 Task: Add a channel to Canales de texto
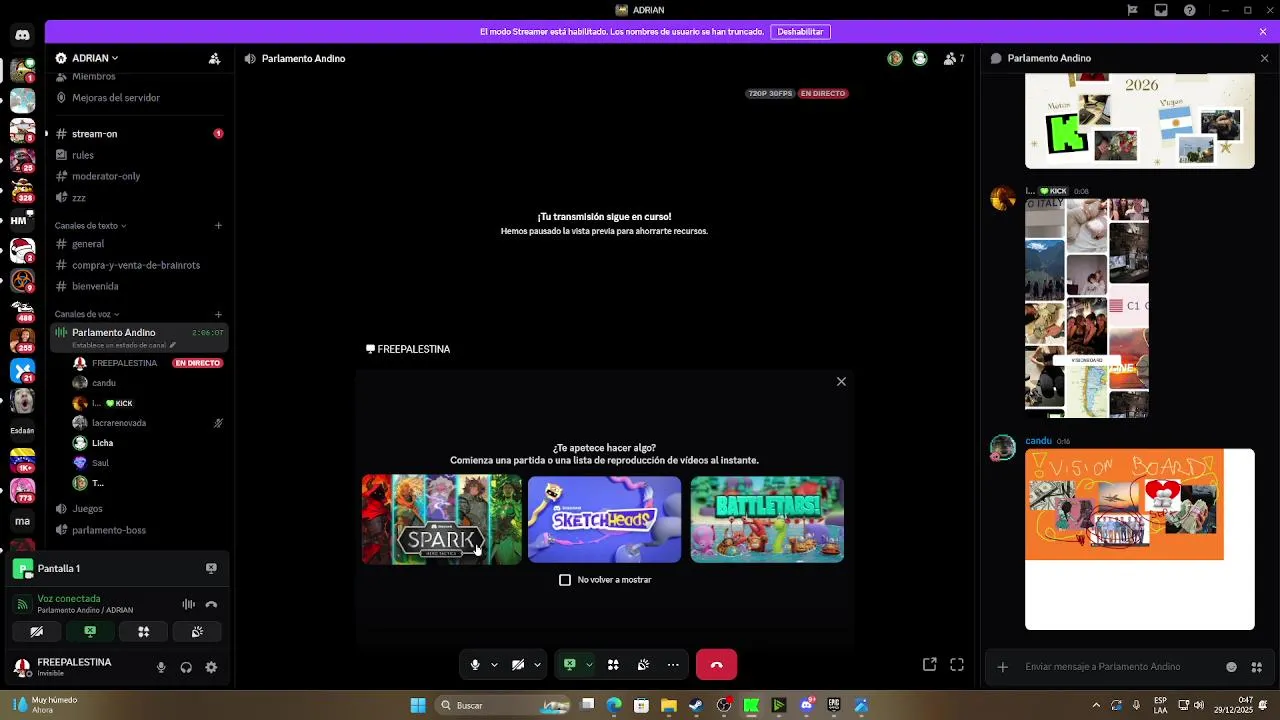click(218, 225)
